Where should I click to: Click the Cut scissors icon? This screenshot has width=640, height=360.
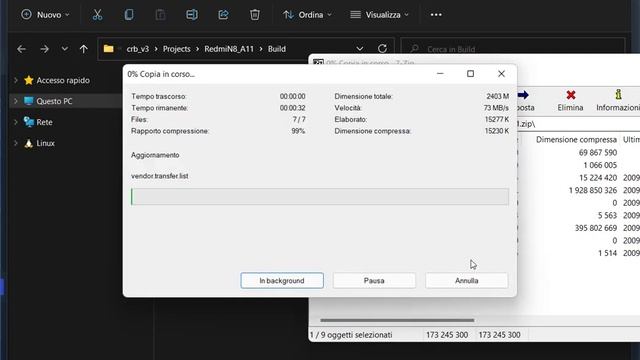click(x=97, y=15)
